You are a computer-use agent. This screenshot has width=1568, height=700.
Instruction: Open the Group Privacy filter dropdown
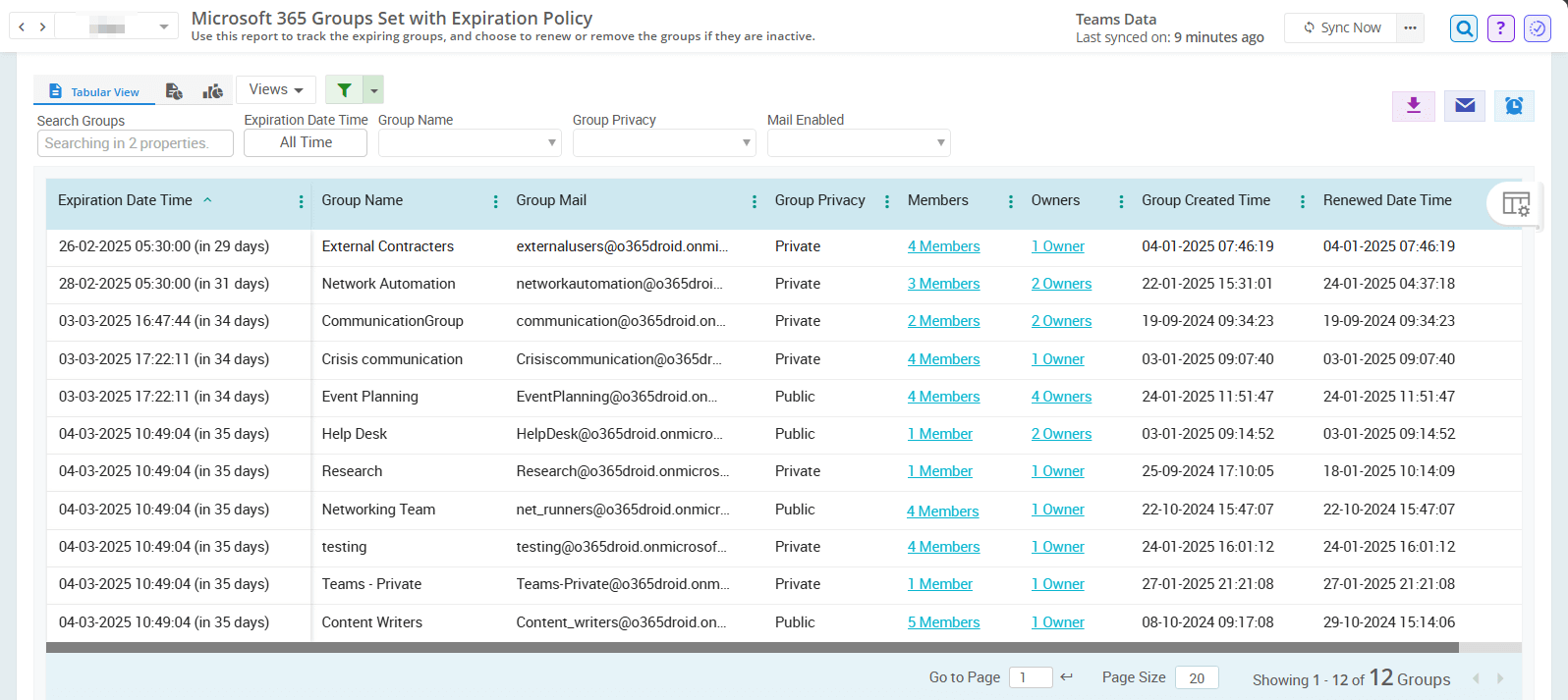click(664, 143)
